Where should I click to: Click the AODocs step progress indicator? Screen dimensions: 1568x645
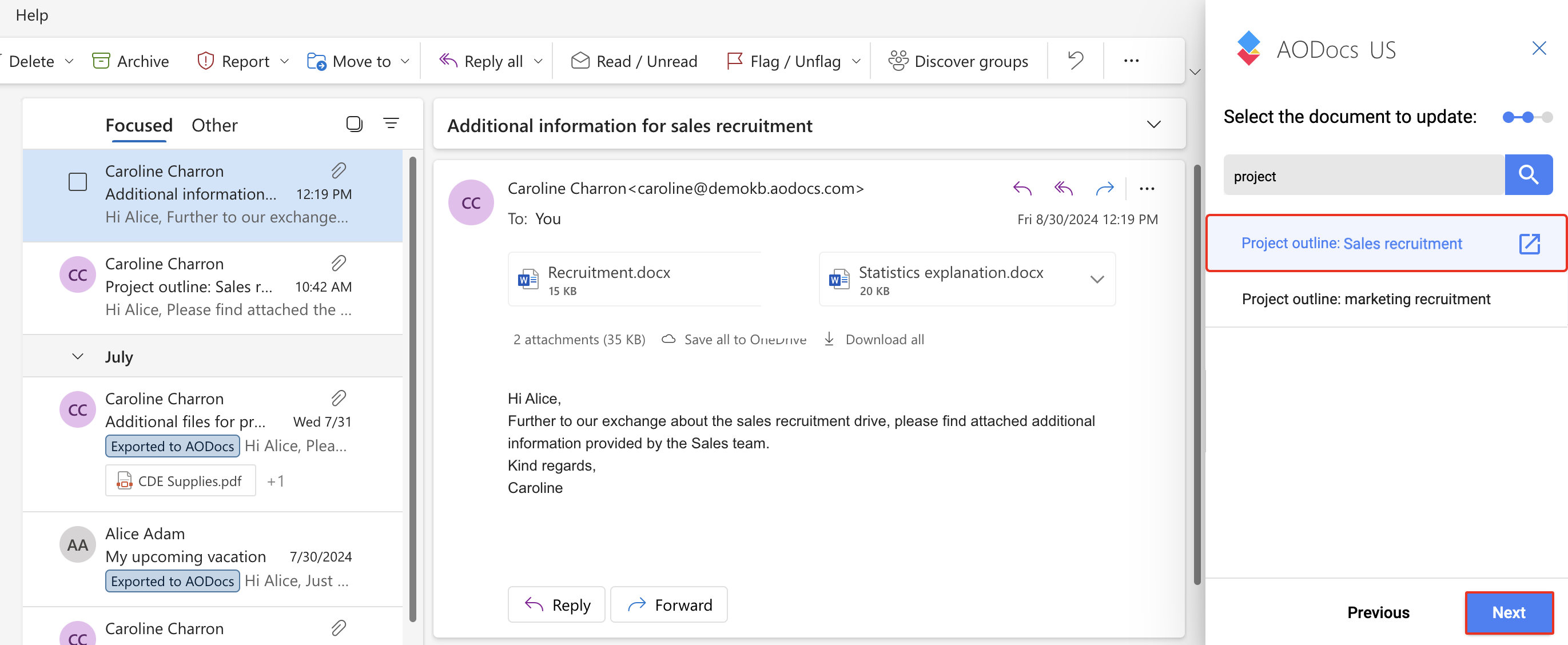[1527, 117]
